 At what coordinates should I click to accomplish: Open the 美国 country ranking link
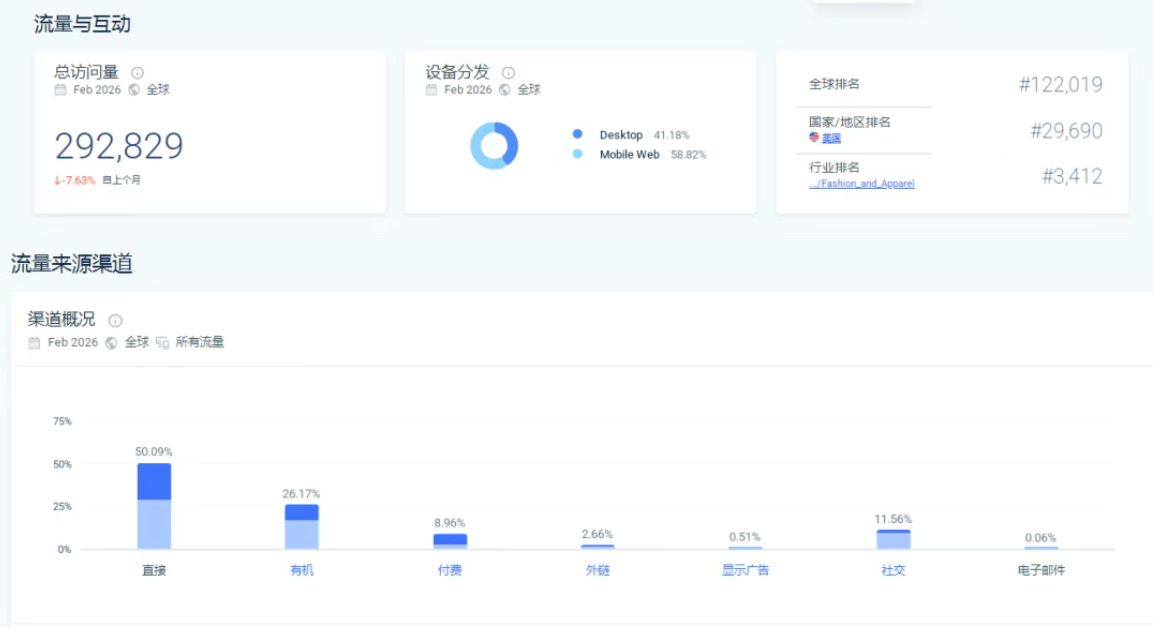click(x=831, y=139)
